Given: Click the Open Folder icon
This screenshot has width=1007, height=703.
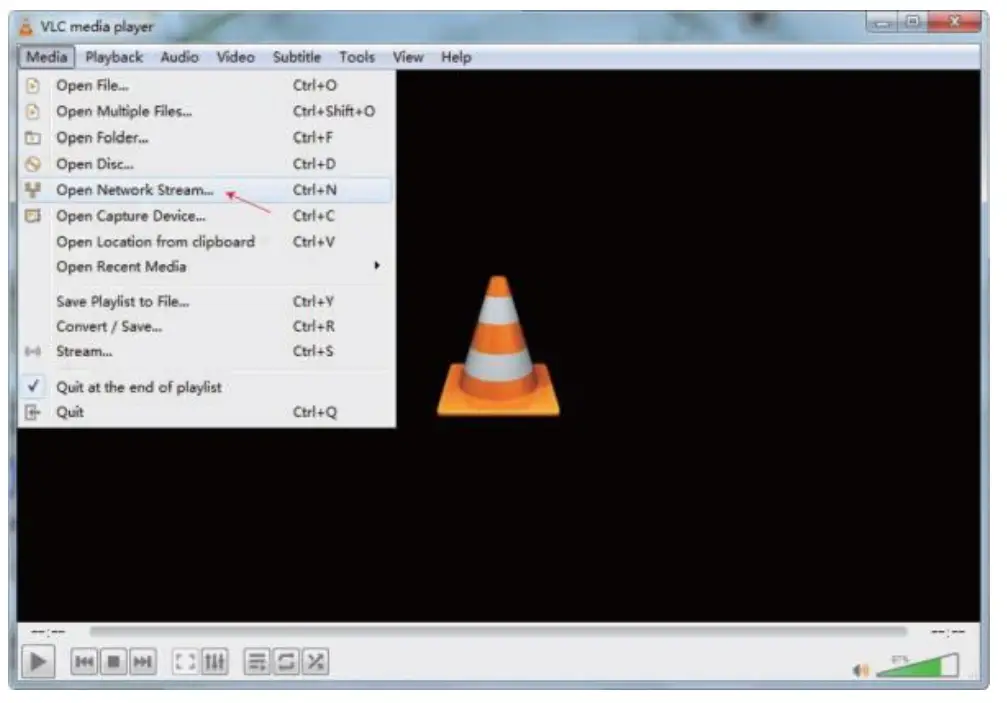Looking at the screenshot, I should coord(33,137).
